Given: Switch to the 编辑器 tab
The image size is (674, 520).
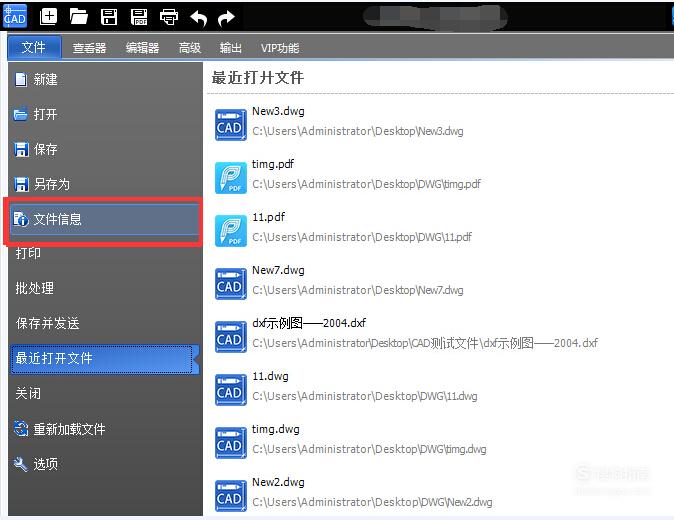Looking at the screenshot, I should click(x=143, y=48).
